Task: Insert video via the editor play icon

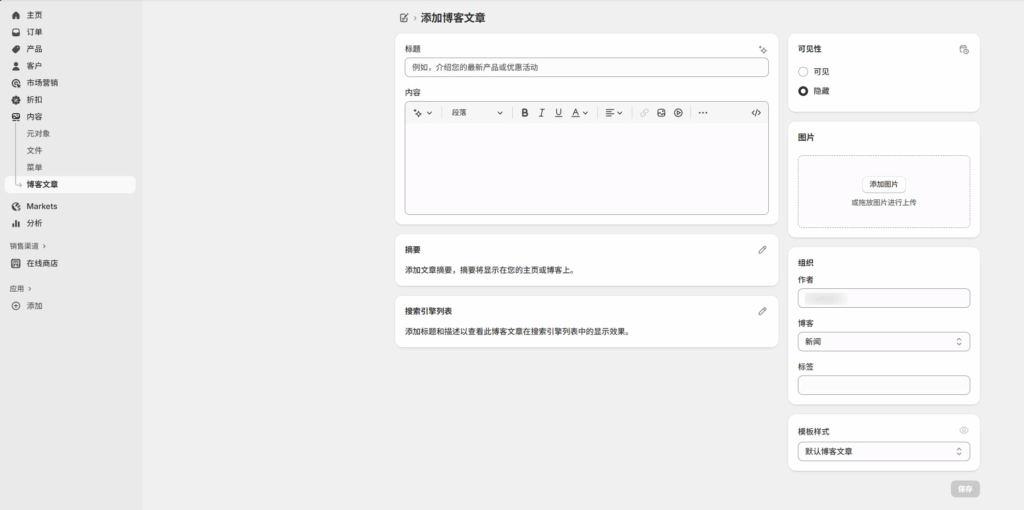Action: (678, 113)
